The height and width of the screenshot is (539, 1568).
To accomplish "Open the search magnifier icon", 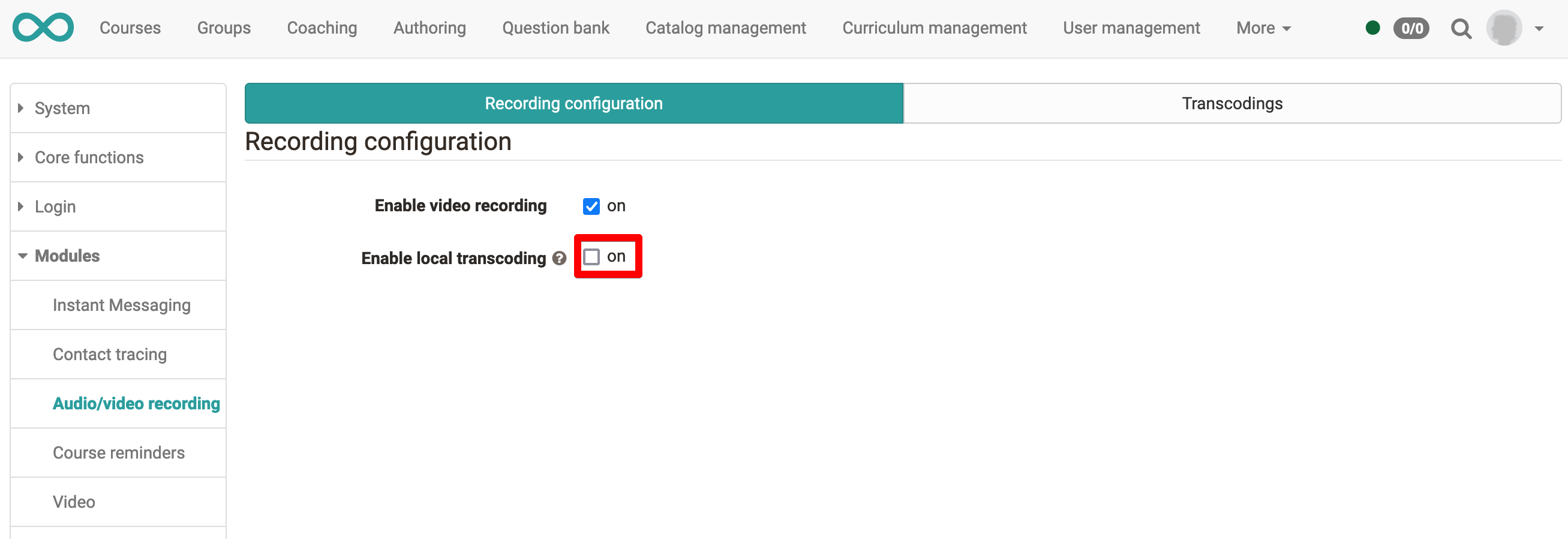I will (x=1461, y=29).
